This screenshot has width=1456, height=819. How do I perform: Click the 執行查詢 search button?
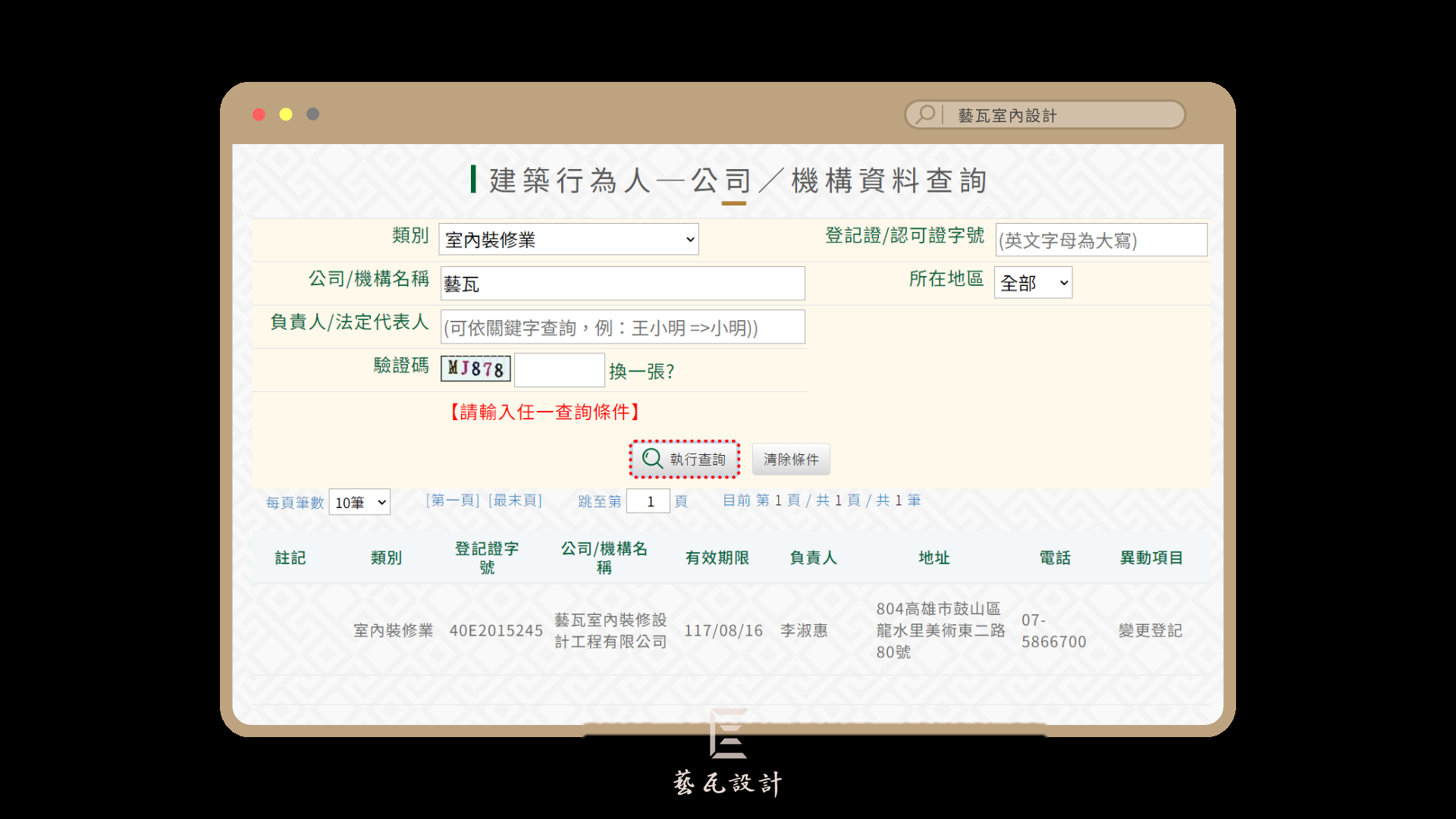pyautogui.click(x=684, y=460)
